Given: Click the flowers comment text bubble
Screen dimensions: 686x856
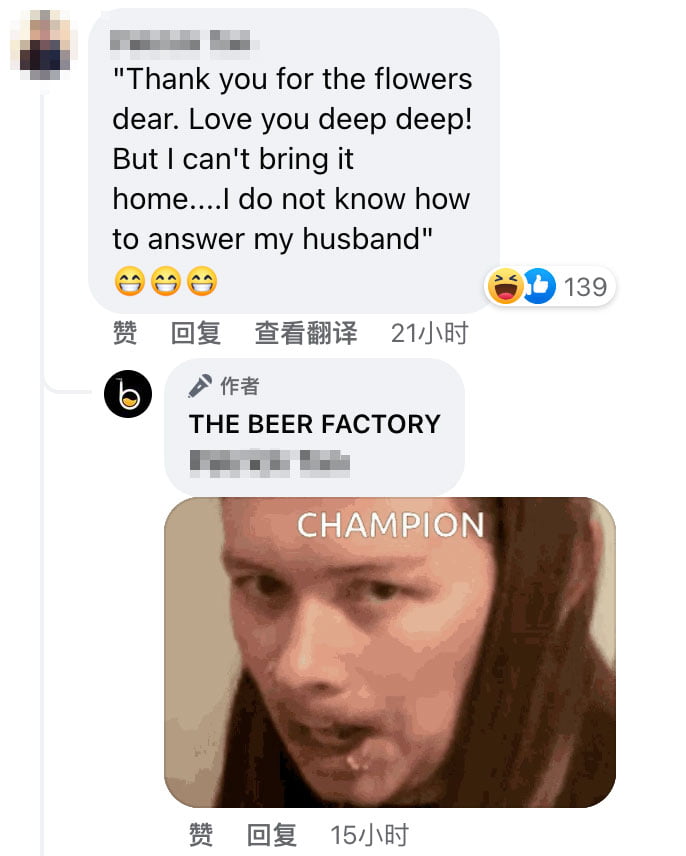Looking at the screenshot, I should point(294,160).
